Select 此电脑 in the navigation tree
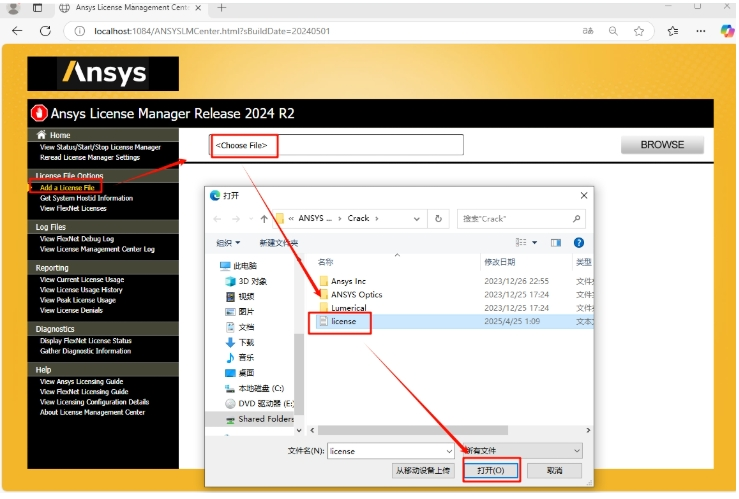 (x=238, y=266)
